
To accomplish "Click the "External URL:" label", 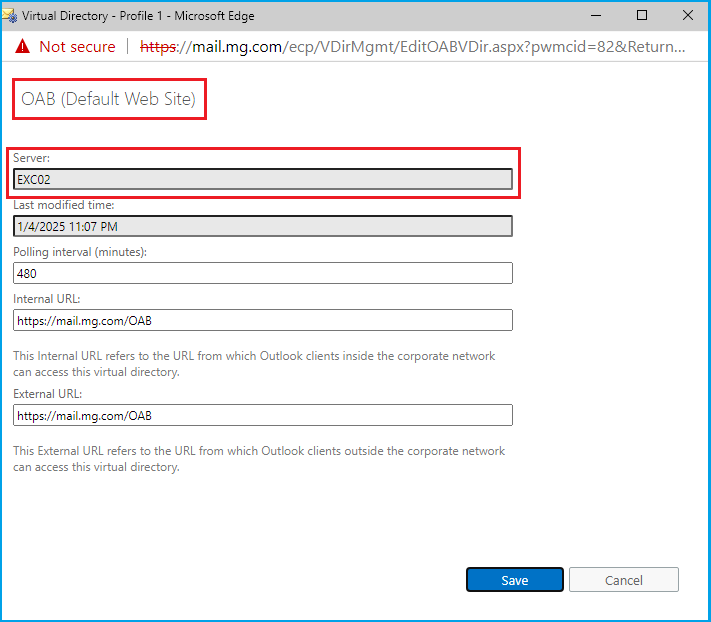I will pos(47,394).
